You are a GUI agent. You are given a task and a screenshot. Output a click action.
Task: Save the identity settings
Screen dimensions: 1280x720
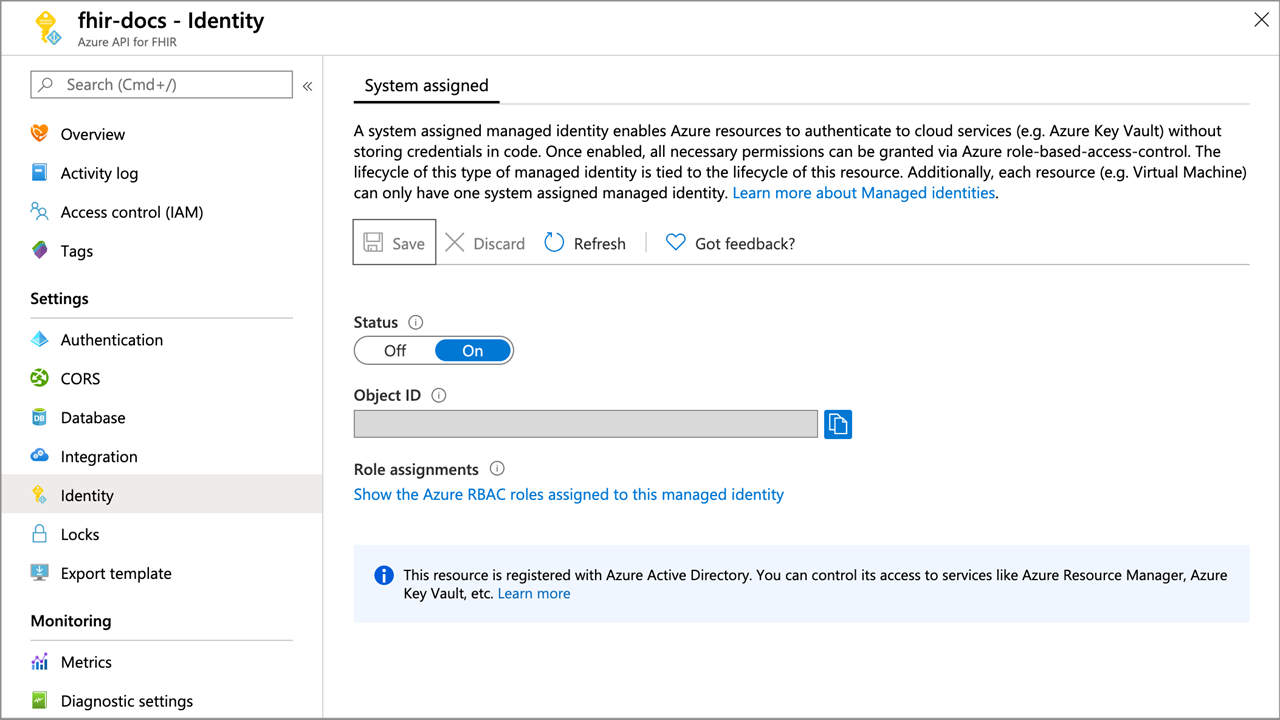coord(395,243)
